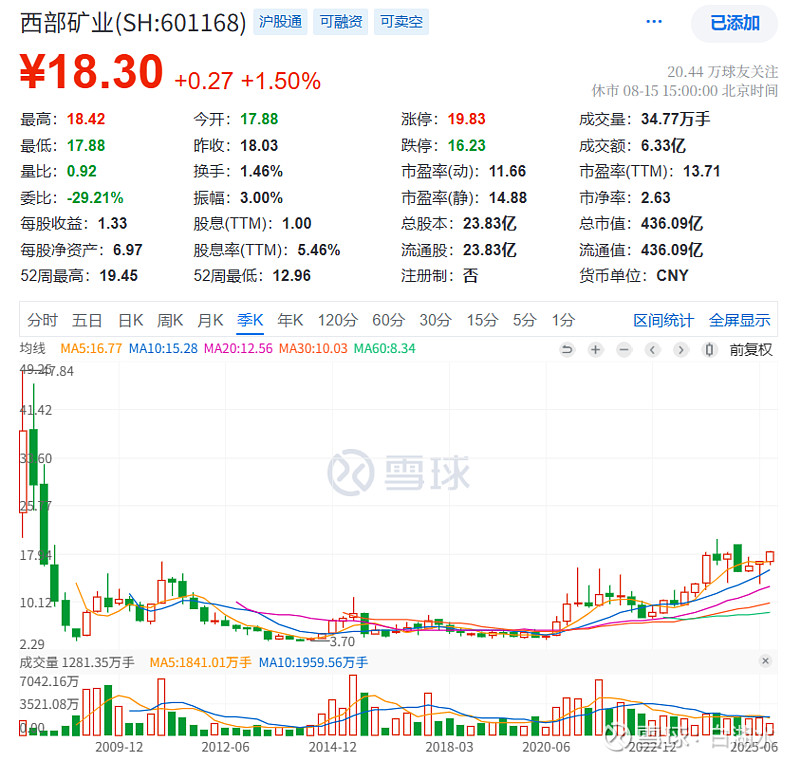The width and height of the screenshot is (800, 762).
Task: Click the candlestick style icon
Action: [x=709, y=350]
